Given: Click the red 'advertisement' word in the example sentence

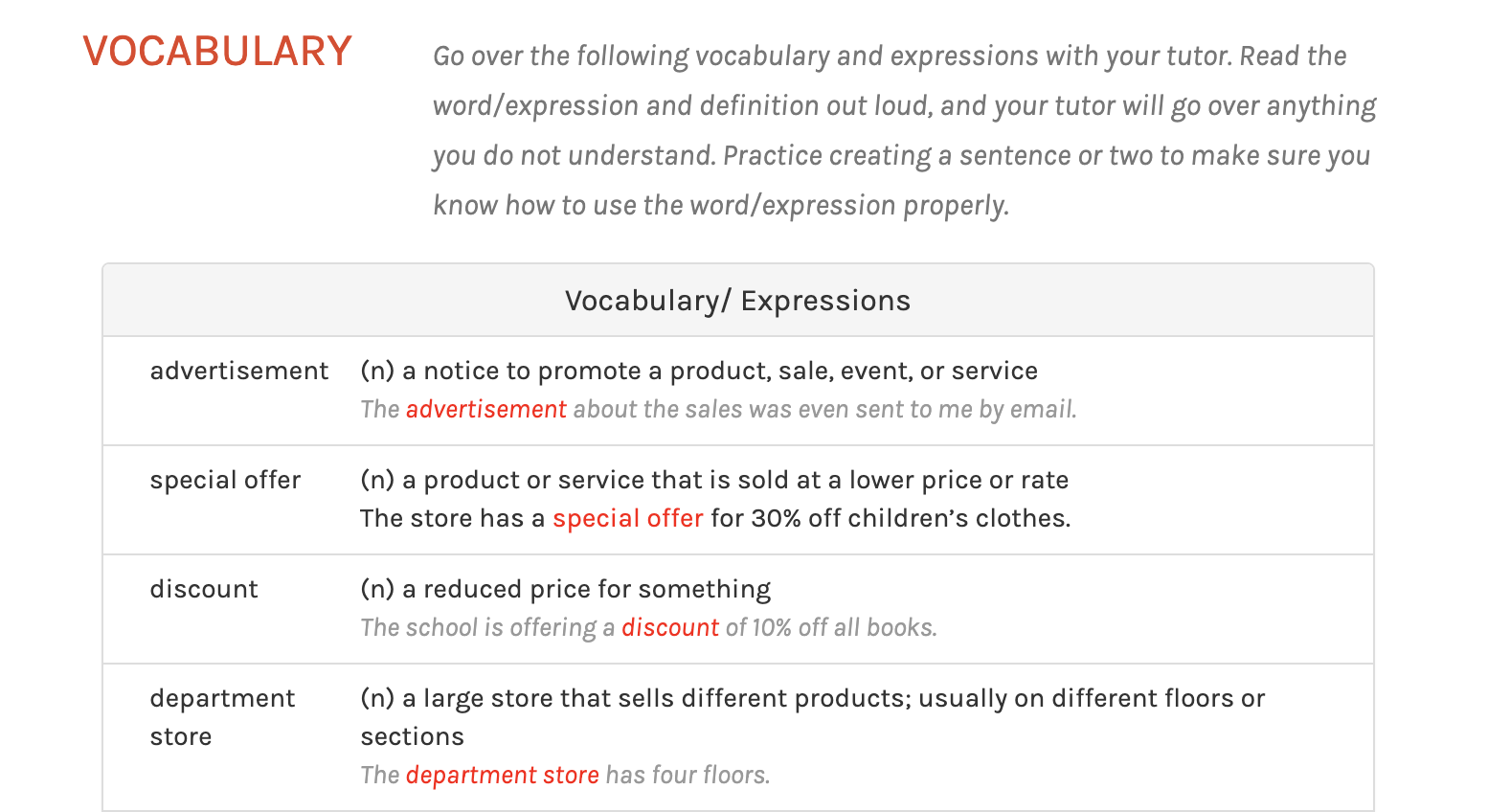Looking at the screenshot, I should click(x=485, y=410).
